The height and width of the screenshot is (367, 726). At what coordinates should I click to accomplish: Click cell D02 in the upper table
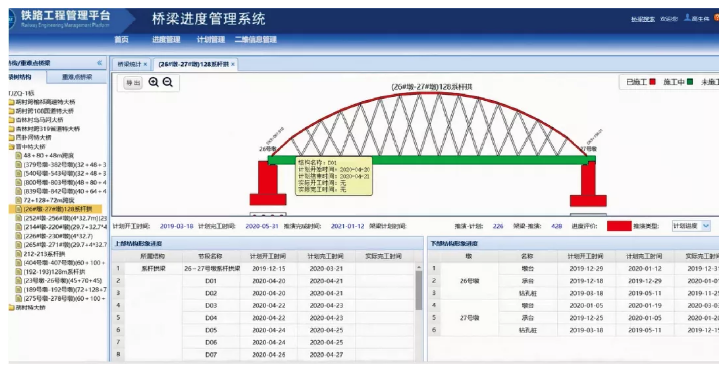tap(211, 293)
